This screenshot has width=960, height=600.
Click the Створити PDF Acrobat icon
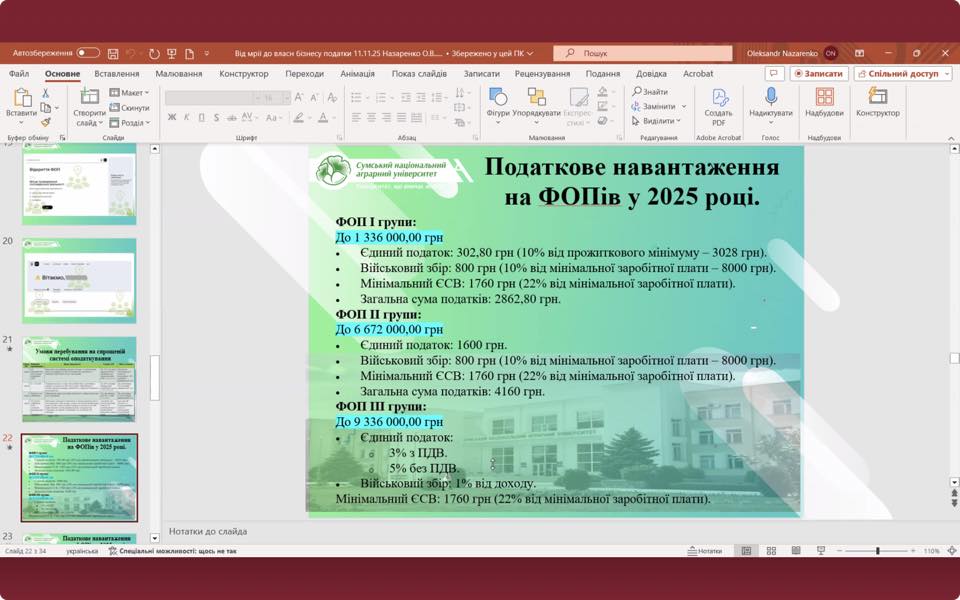pyautogui.click(x=718, y=103)
